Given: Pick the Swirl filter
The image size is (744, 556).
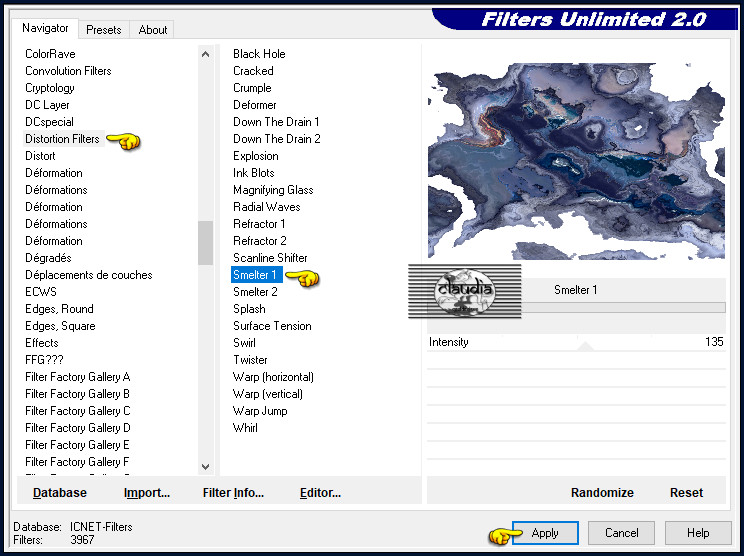Looking at the screenshot, I should point(244,343).
